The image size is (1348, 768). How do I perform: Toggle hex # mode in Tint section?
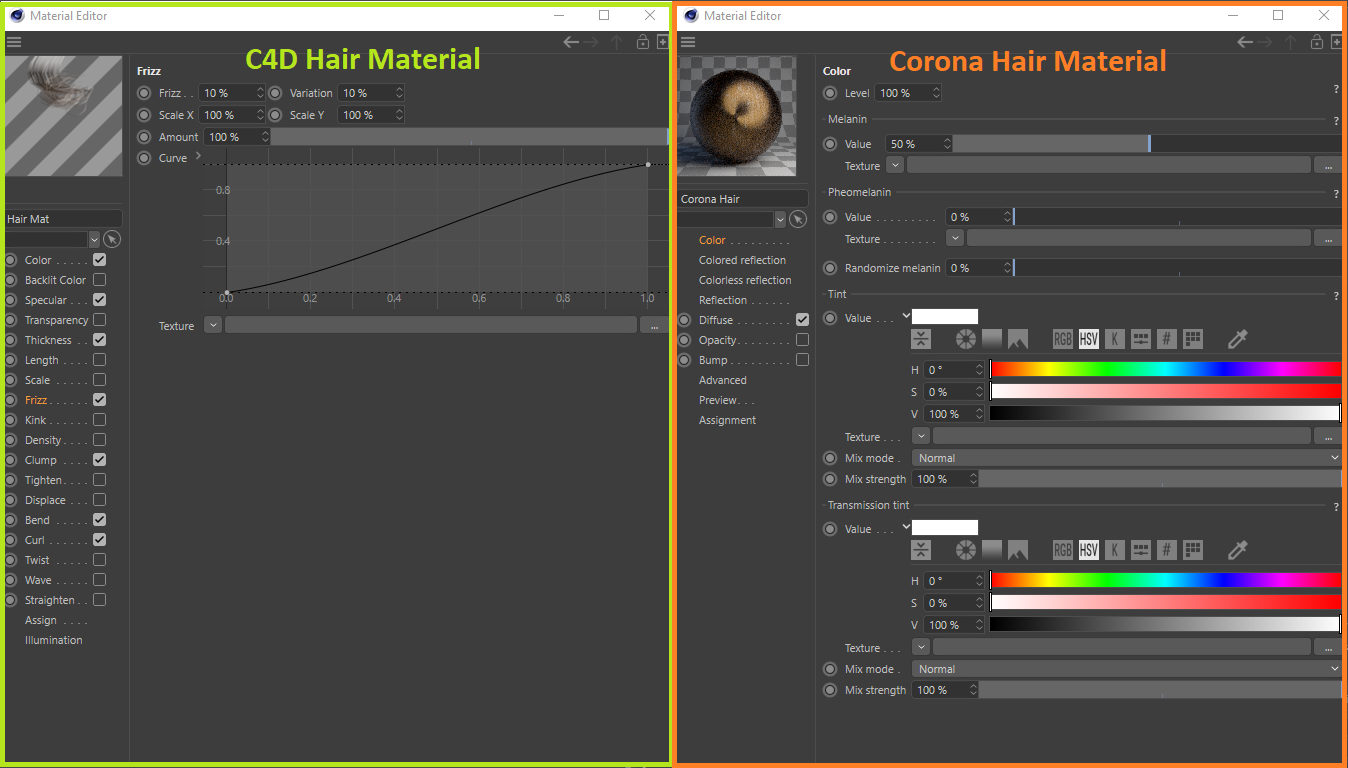coord(1166,339)
